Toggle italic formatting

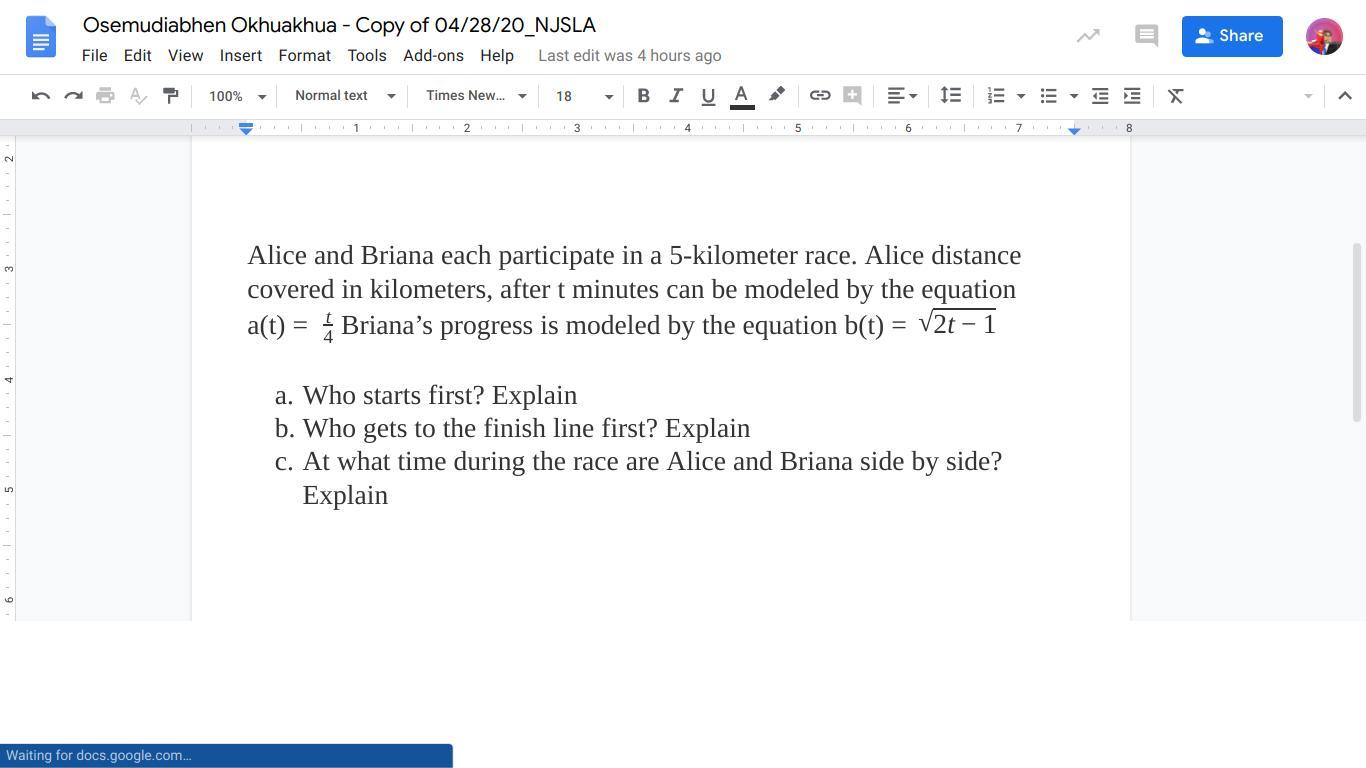[676, 96]
